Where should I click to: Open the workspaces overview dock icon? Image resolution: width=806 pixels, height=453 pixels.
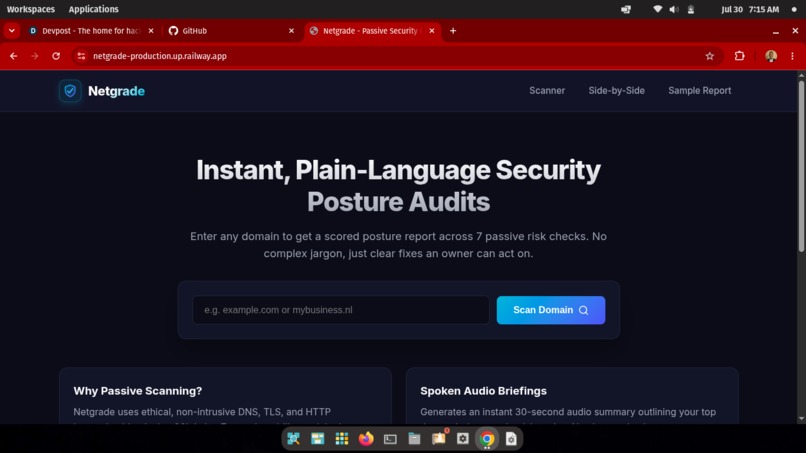pyautogui.click(x=318, y=439)
